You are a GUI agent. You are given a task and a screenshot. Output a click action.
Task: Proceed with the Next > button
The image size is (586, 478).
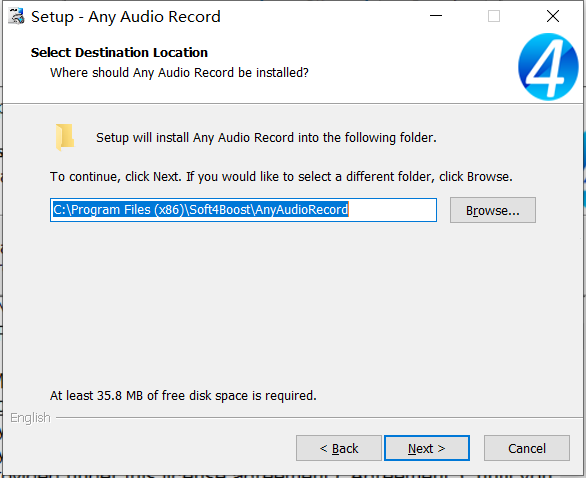click(x=427, y=448)
